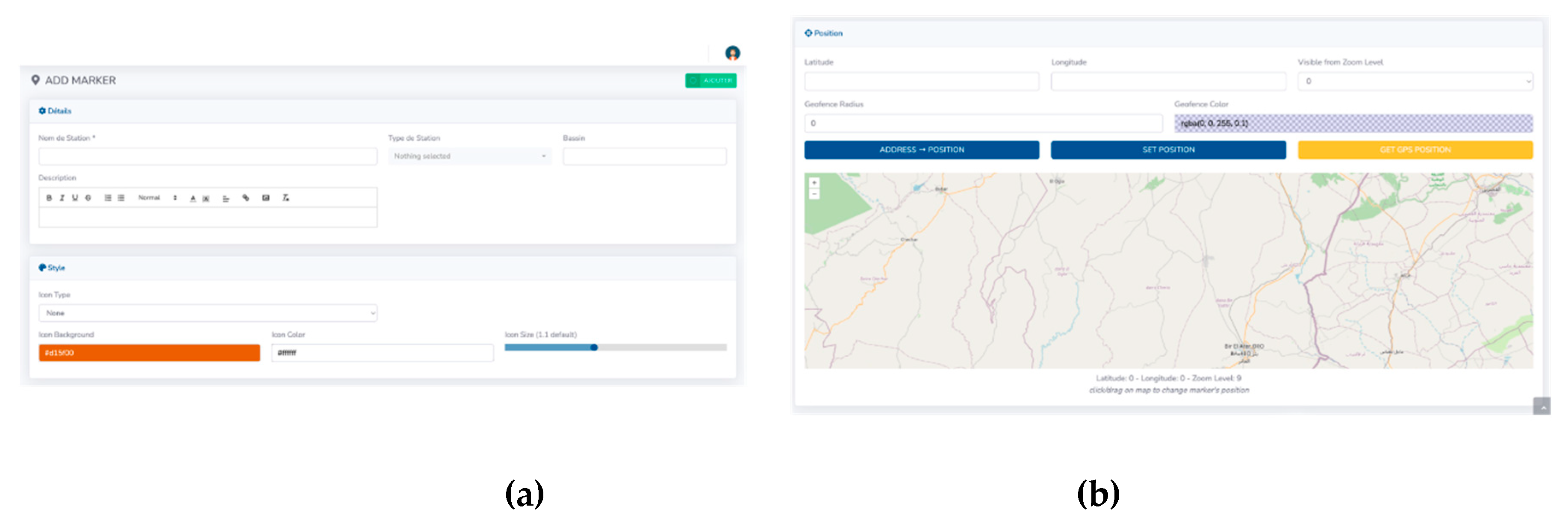Image resolution: width=1568 pixels, height=521 pixels.
Task: Clear text formatting in the Description editor
Action: coord(286,198)
